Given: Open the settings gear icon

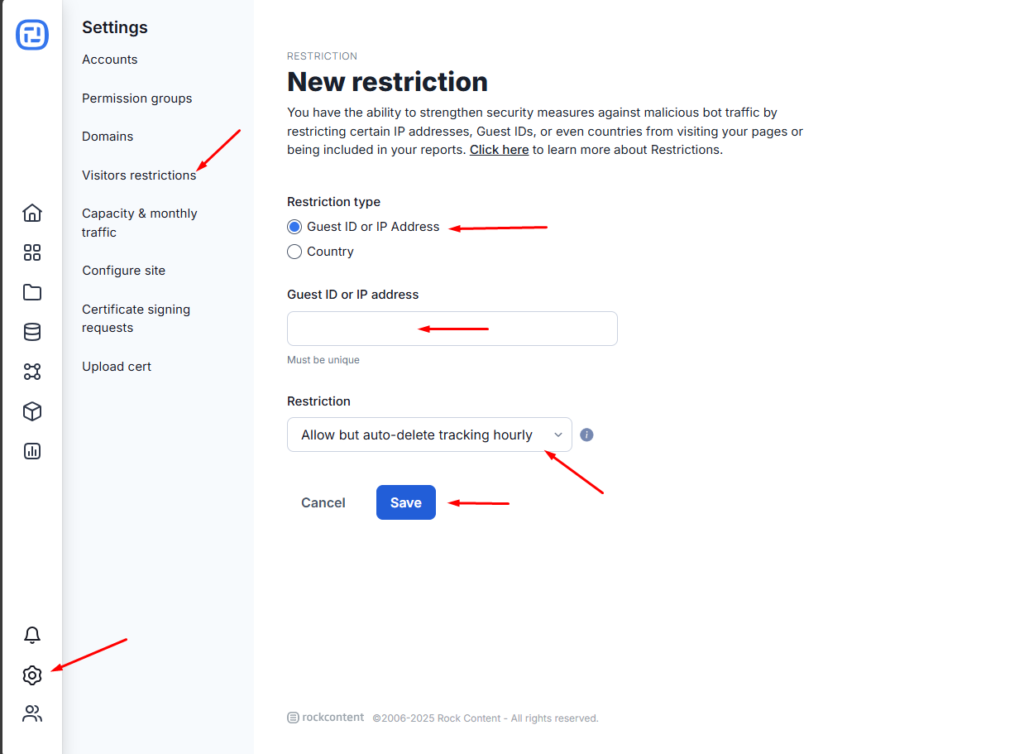Looking at the screenshot, I should [32, 675].
